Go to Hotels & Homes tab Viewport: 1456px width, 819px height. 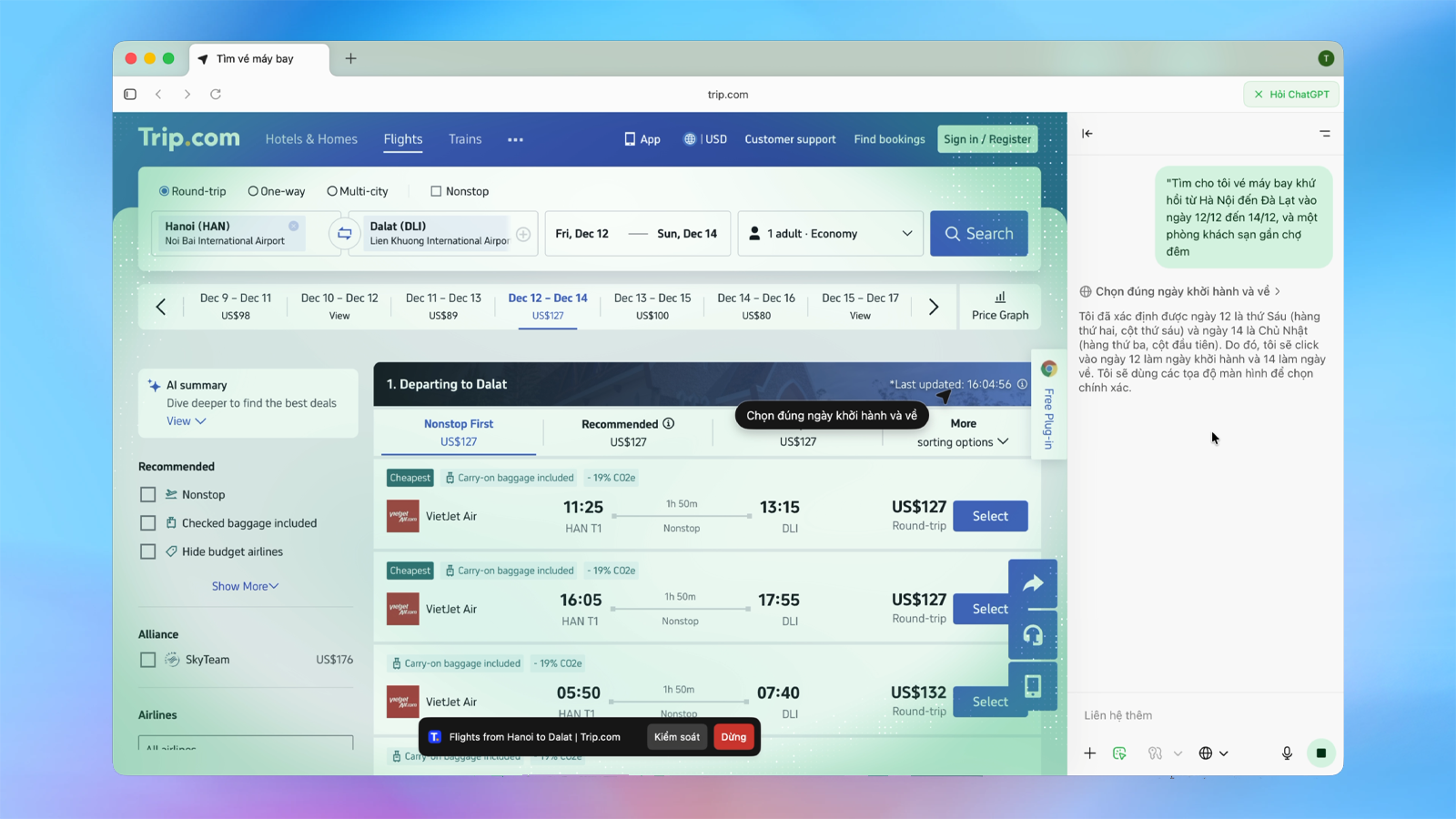pos(311,139)
